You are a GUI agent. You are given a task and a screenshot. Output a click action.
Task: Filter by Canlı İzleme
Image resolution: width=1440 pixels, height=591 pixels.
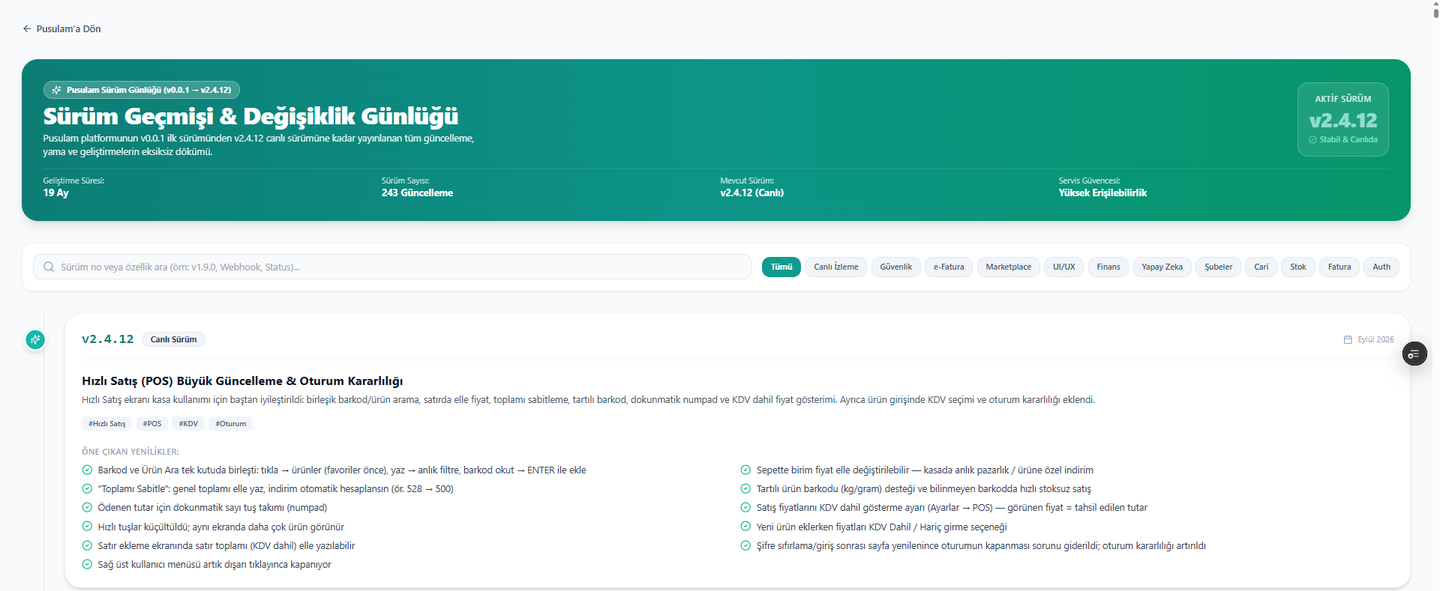pyautogui.click(x=836, y=267)
